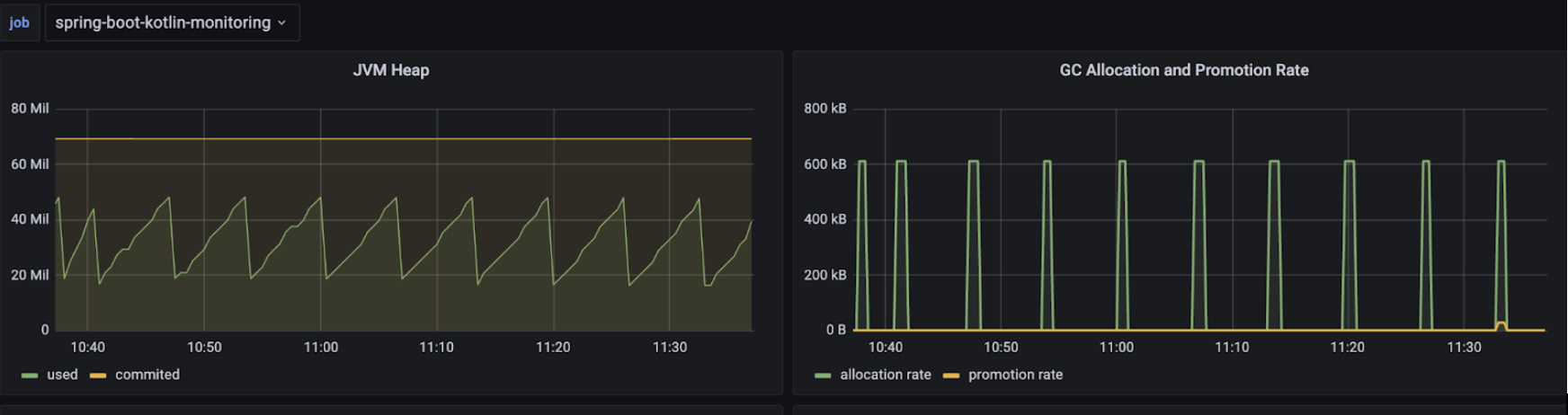The height and width of the screenshot is (415, 1568).
Task: Click the yellow commited legend color swatch
Action: (98, 375)
